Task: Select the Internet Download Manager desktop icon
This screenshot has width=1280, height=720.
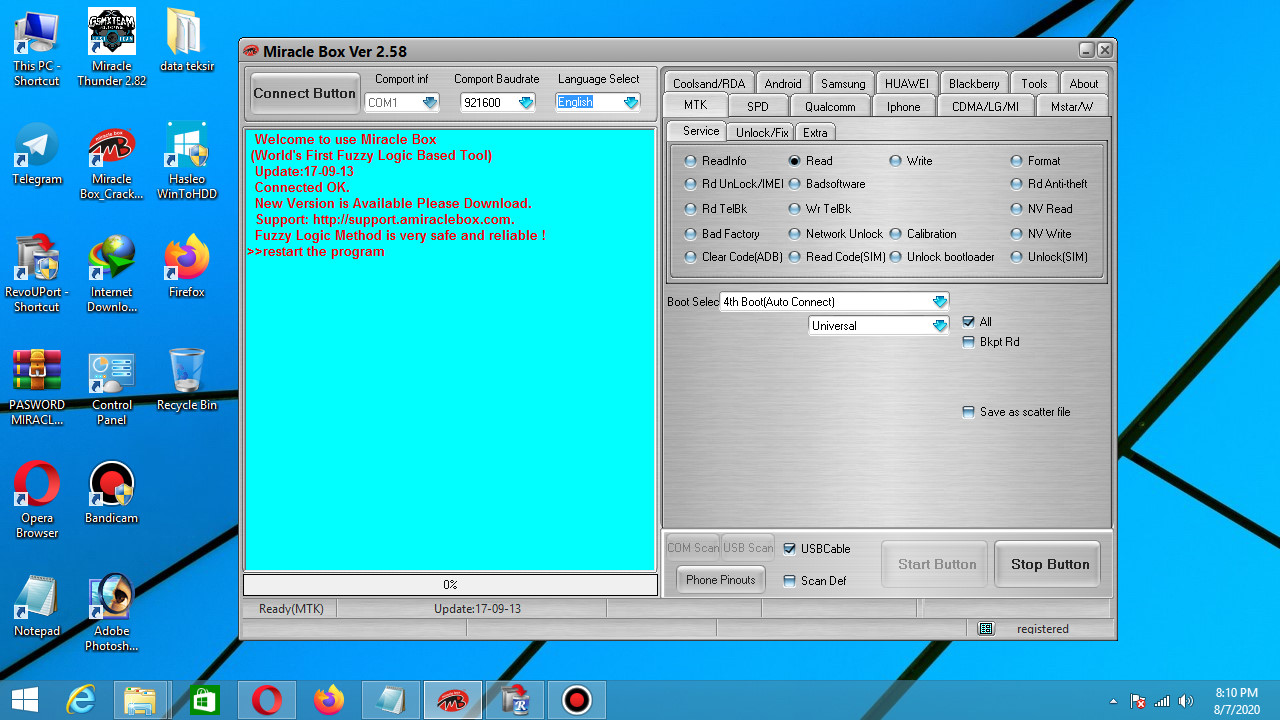Action: [111, 273]
